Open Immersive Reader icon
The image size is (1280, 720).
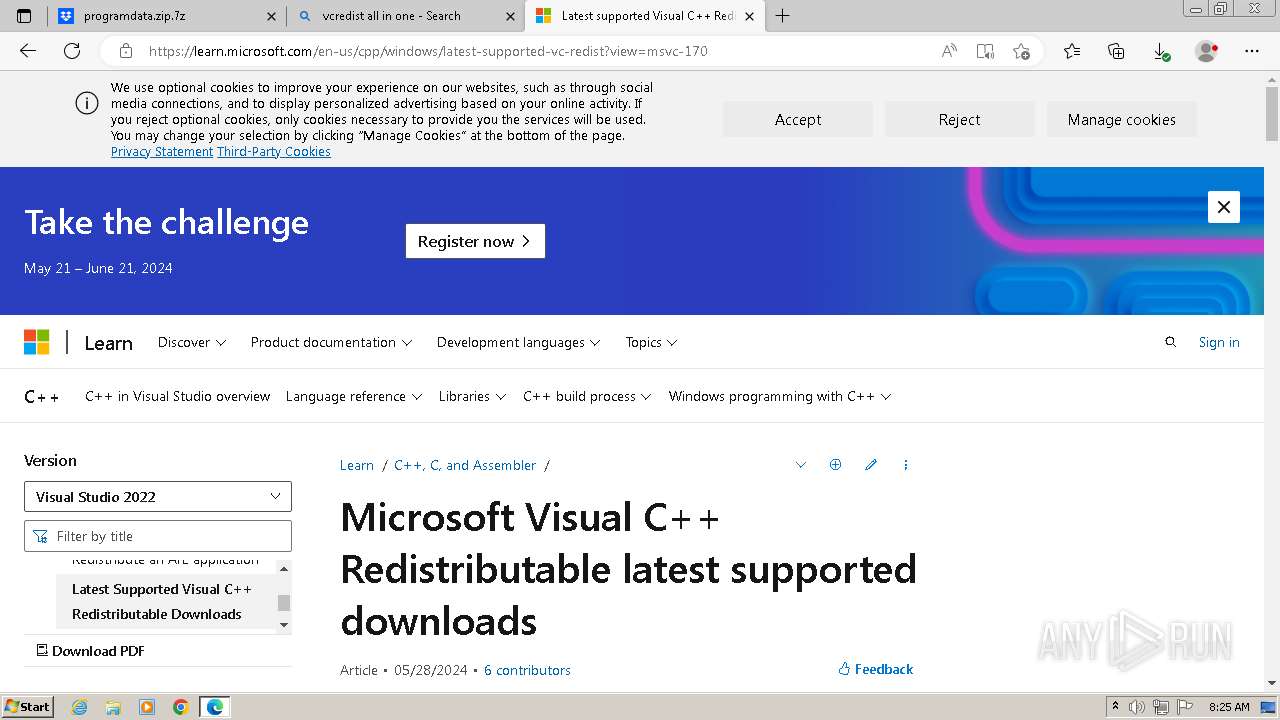tap(985, 51)
